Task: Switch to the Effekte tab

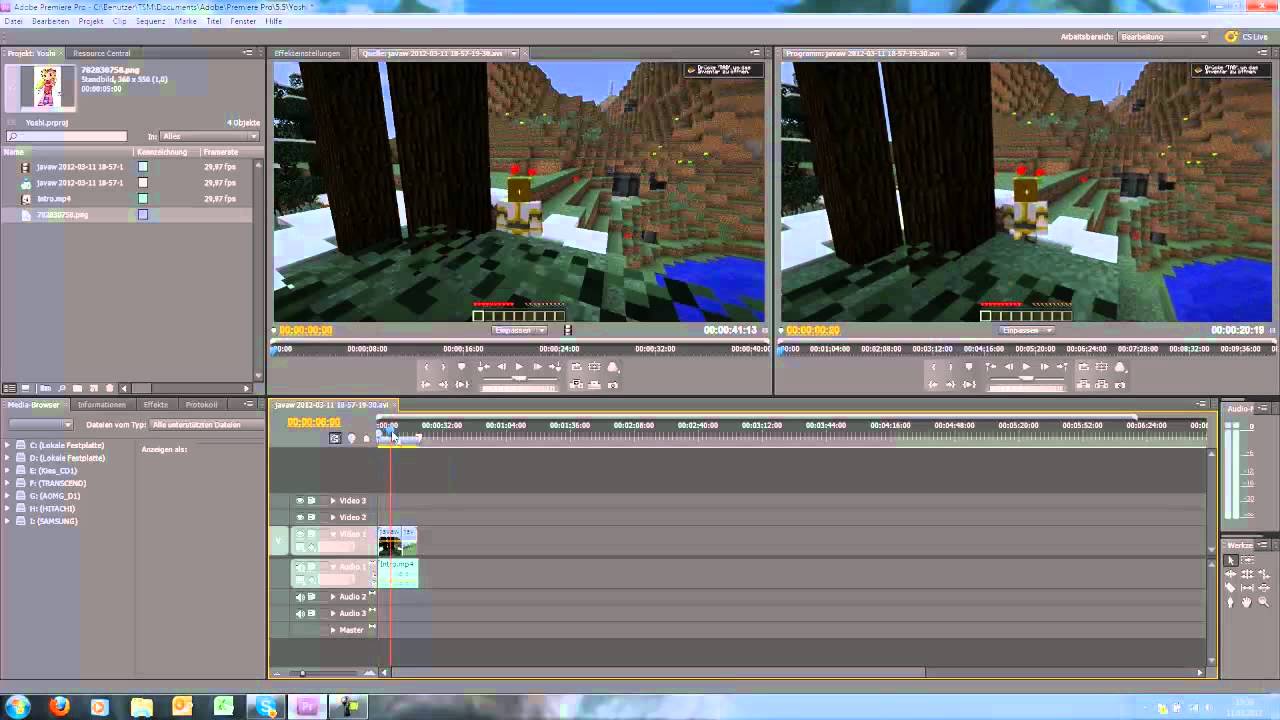Action: pyautogui.click(x=155, y=405)
